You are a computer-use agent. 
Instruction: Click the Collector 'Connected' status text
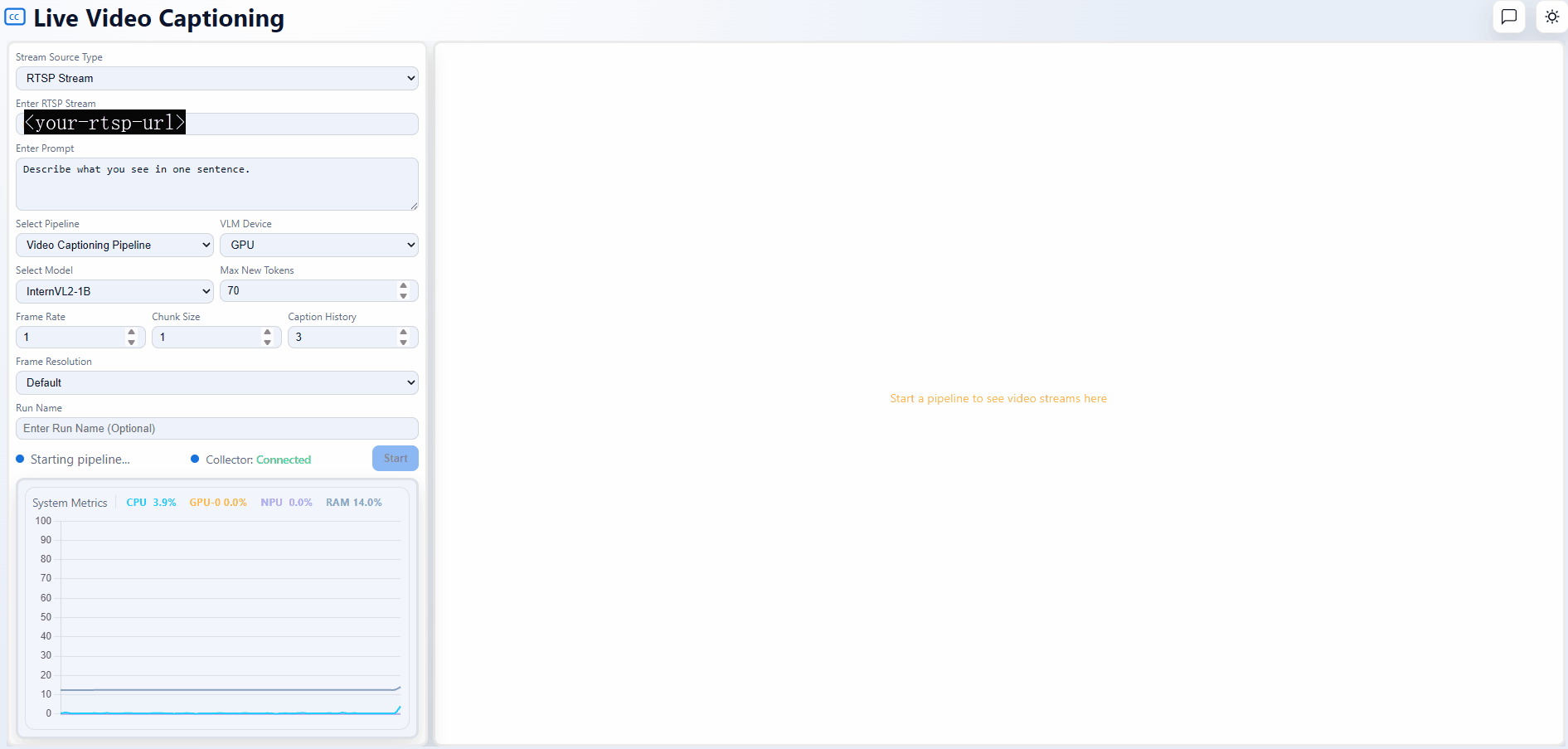[284, 460]
